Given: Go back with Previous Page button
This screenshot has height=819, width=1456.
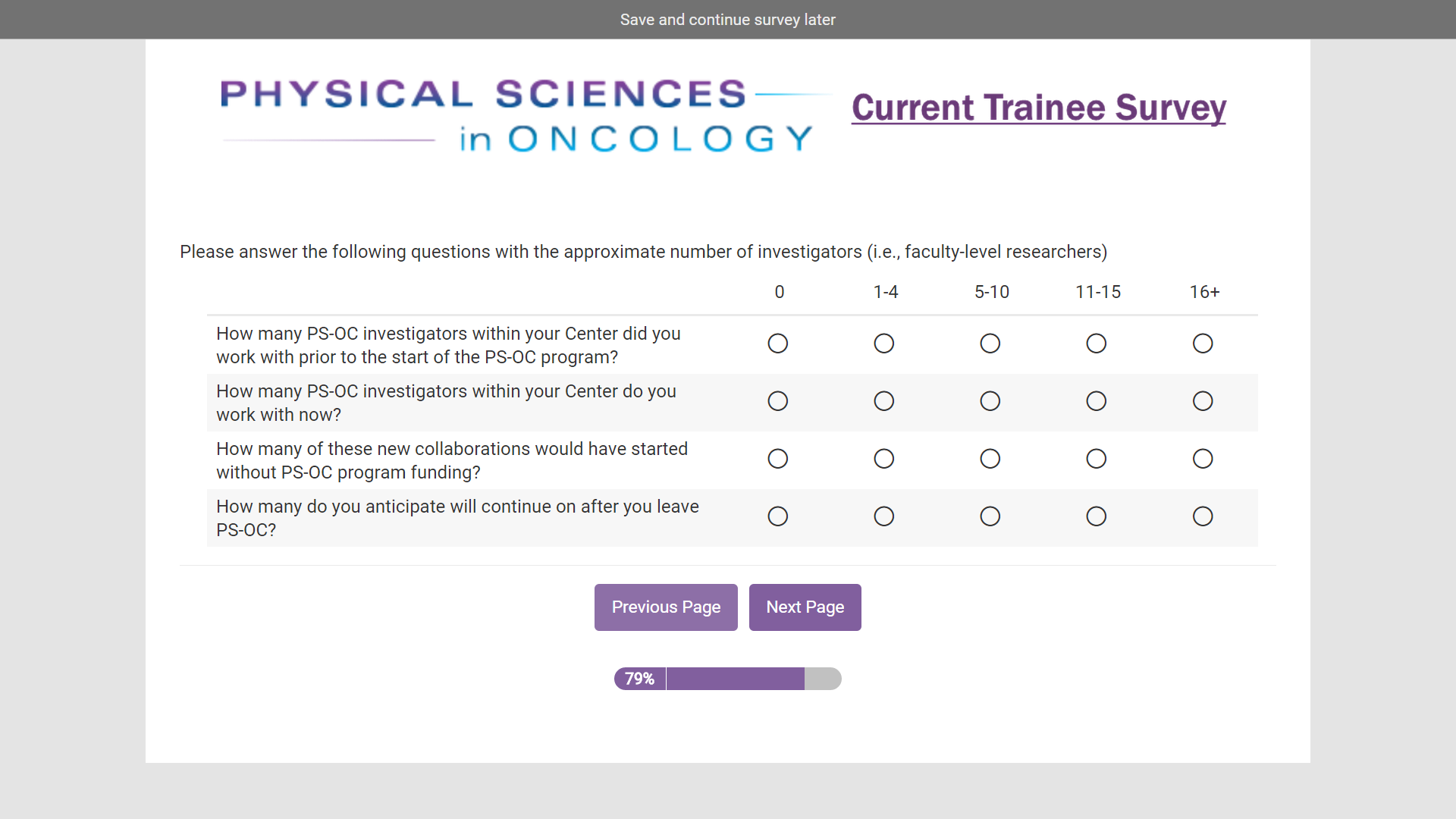Looking at the screenshot, I should click(x=666, y=607).
